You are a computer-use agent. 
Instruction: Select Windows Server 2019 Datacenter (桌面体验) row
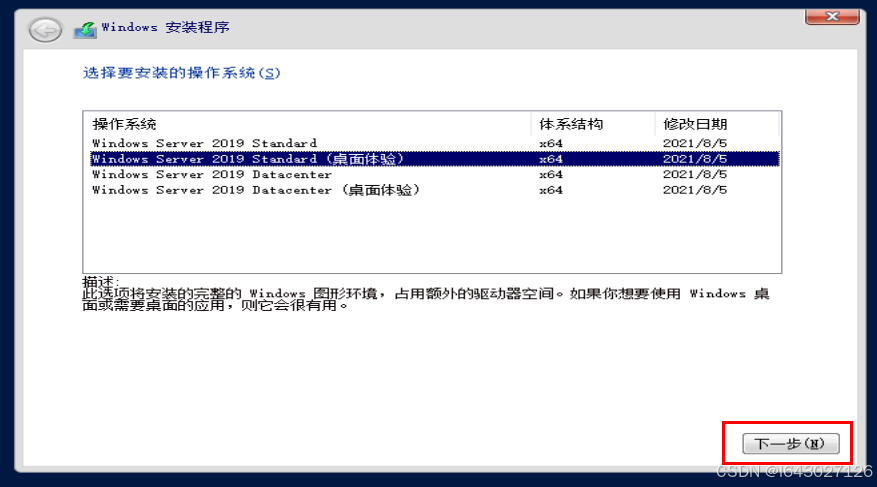(x=435, y=190)
